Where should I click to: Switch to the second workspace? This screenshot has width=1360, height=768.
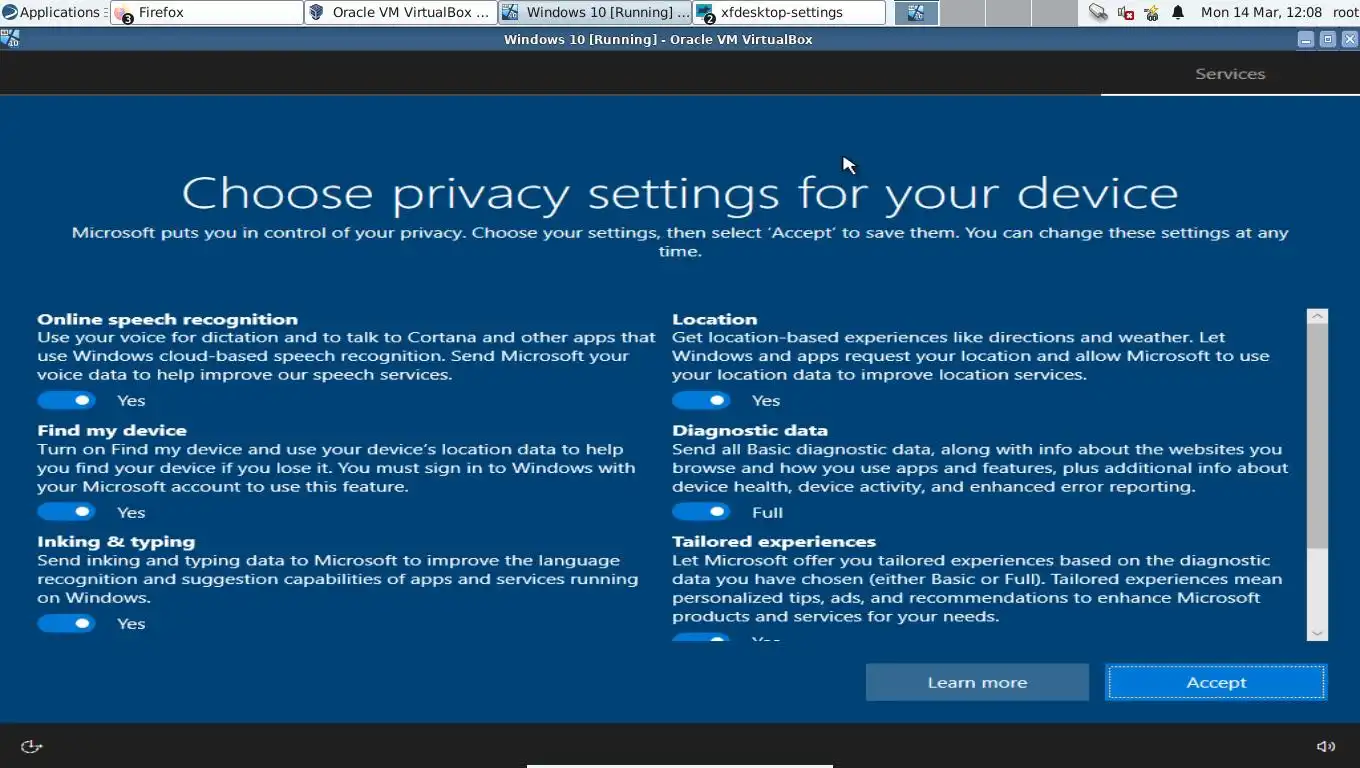click(x=963, y=12)
